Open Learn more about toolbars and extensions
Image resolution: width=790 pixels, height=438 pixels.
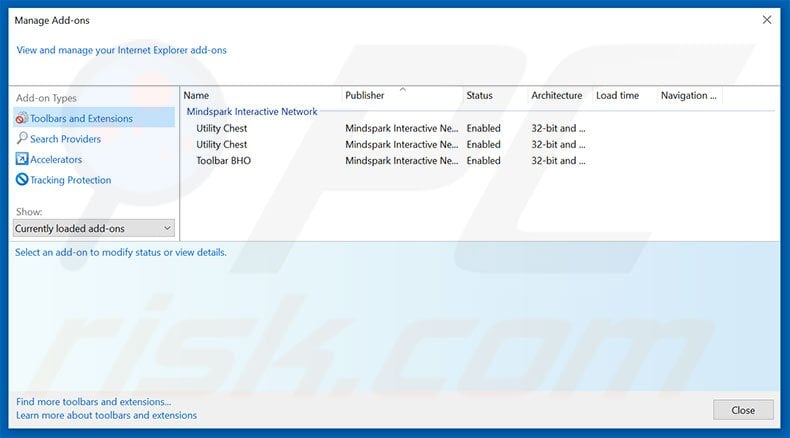coord(107,415)
